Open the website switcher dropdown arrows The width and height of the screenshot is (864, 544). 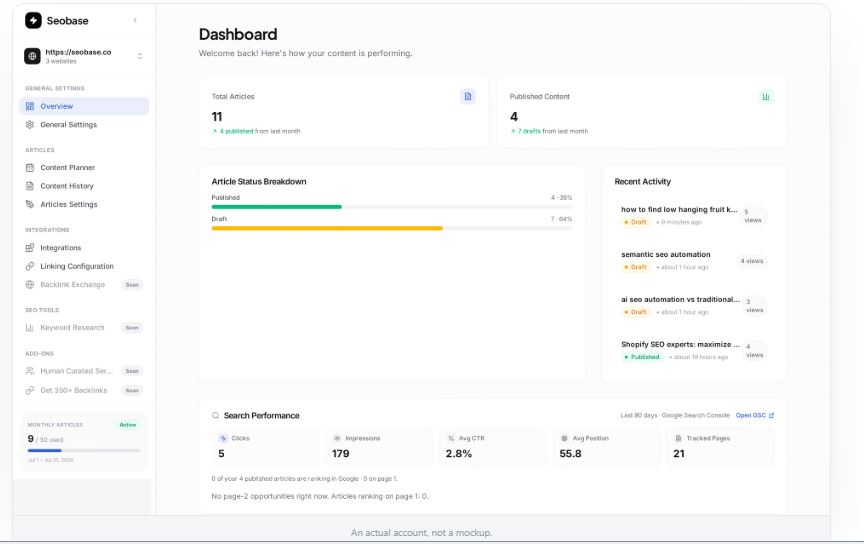coord(140,56)
